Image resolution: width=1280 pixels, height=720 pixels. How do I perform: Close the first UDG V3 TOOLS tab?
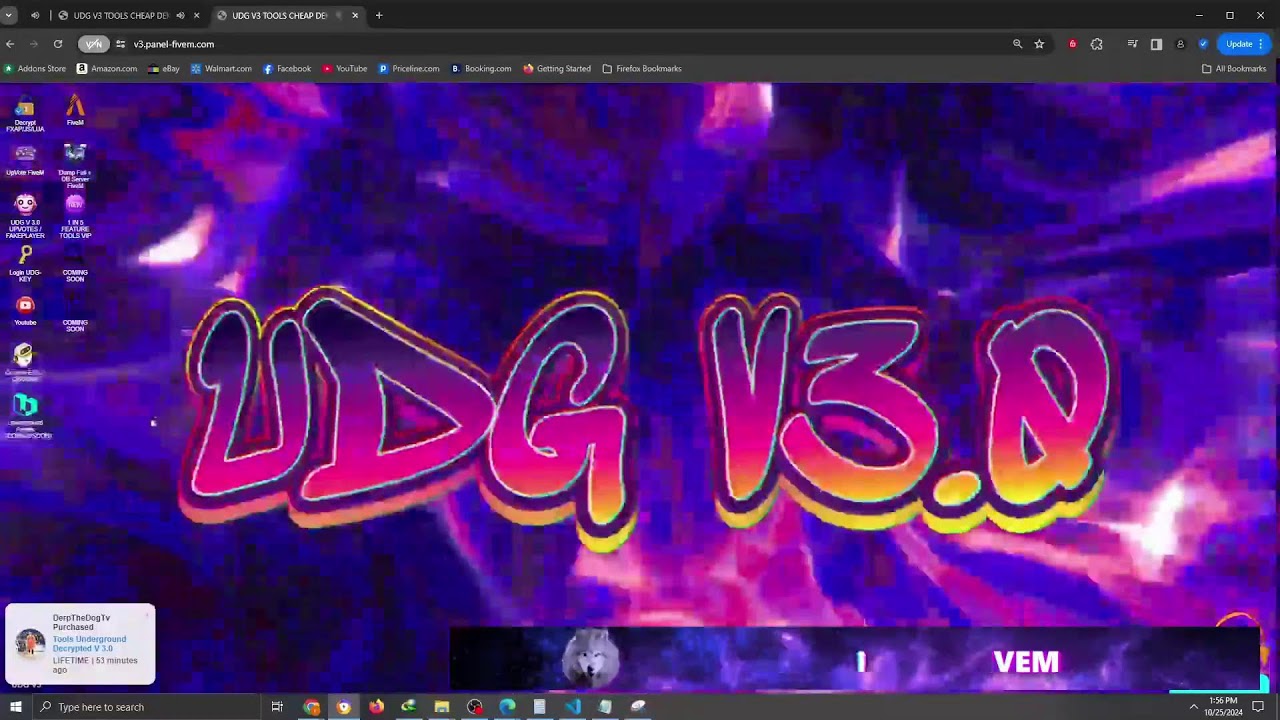pyautogui.click(x=196, y=15)
